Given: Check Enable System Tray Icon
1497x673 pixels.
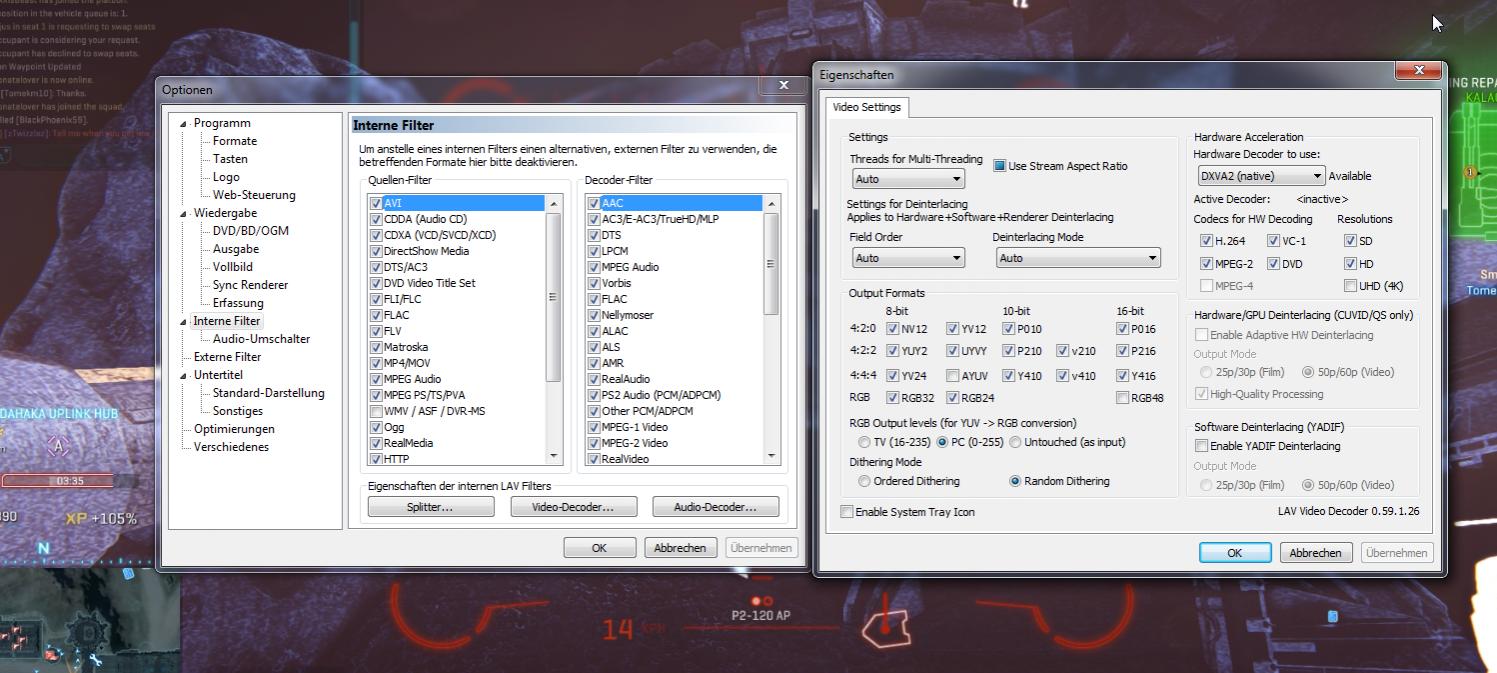Looking at the screenshot, I should tap(847, 512).
